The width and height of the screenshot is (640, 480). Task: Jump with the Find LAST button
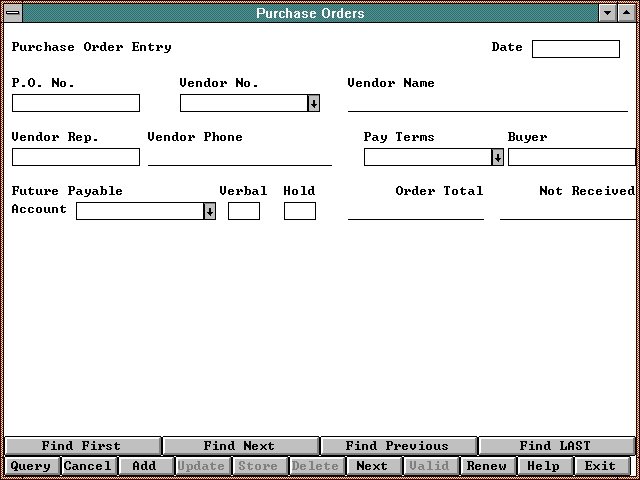[555, 446]
